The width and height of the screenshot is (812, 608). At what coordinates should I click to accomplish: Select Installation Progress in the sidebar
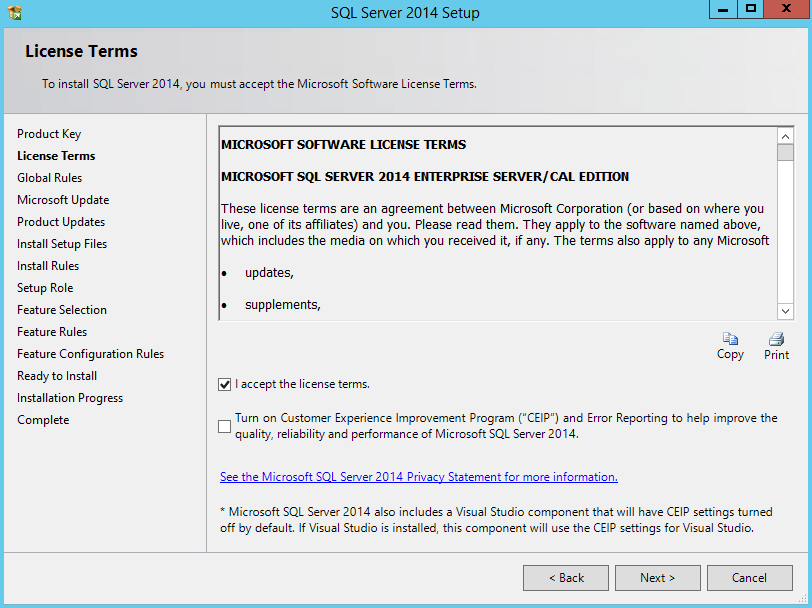(69, 397)
